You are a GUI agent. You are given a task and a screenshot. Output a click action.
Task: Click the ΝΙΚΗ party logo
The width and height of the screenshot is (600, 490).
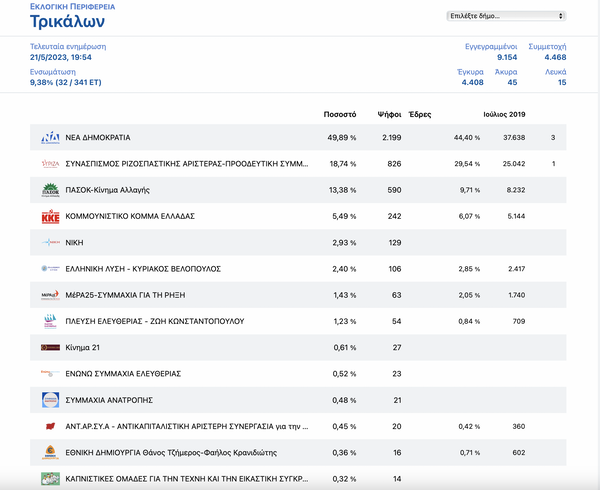point(50,242)
